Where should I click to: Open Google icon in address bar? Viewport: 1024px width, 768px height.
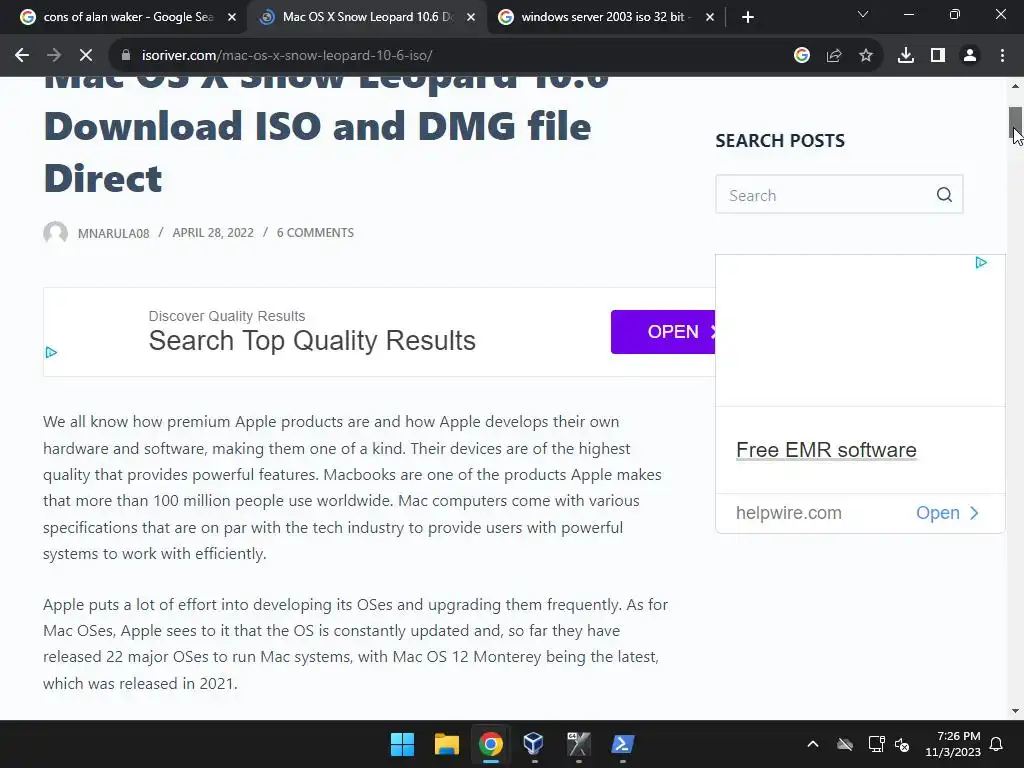tap(802, 56)
